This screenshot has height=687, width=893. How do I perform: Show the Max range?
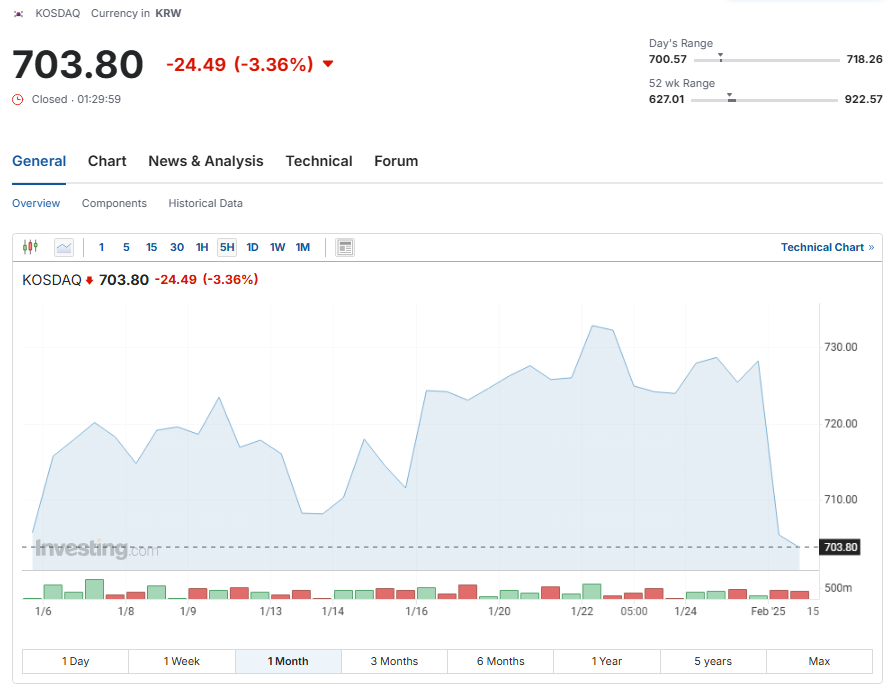[819, 661]
